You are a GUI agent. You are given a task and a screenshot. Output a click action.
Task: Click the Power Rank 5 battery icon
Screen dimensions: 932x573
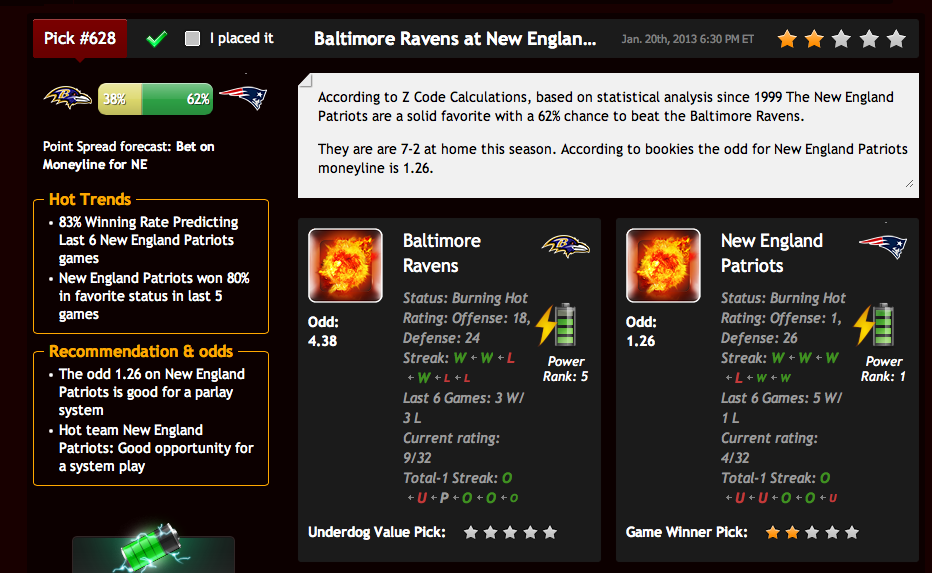point(557,325)
